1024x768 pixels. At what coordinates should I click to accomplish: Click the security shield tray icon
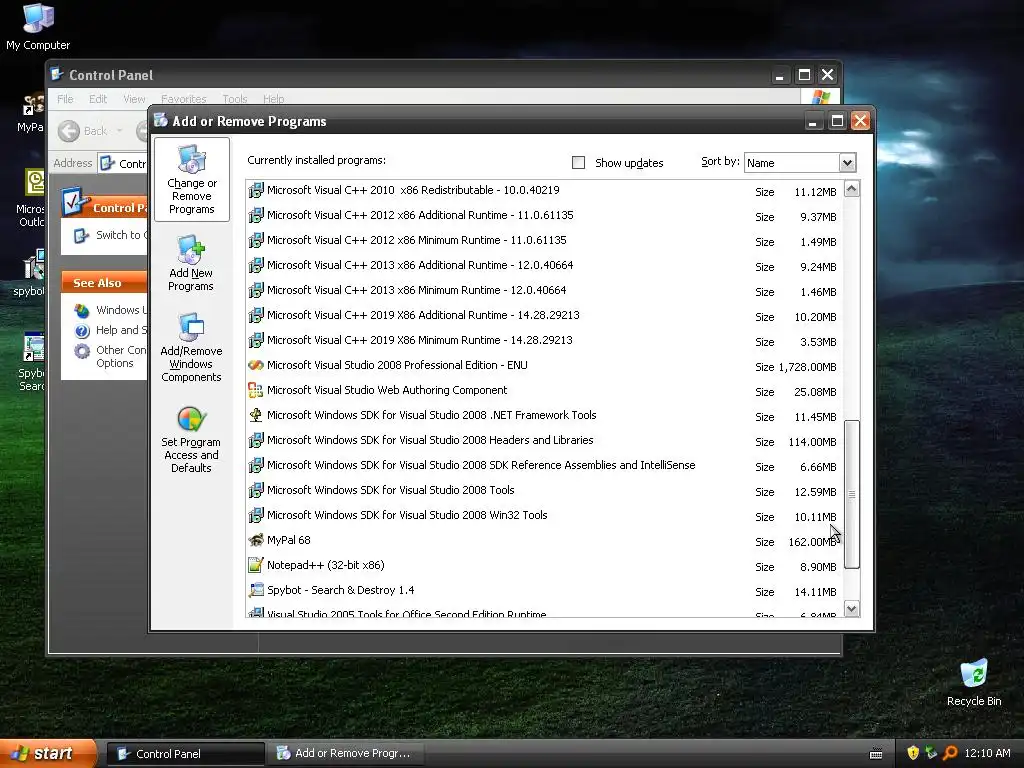point(913,753)
